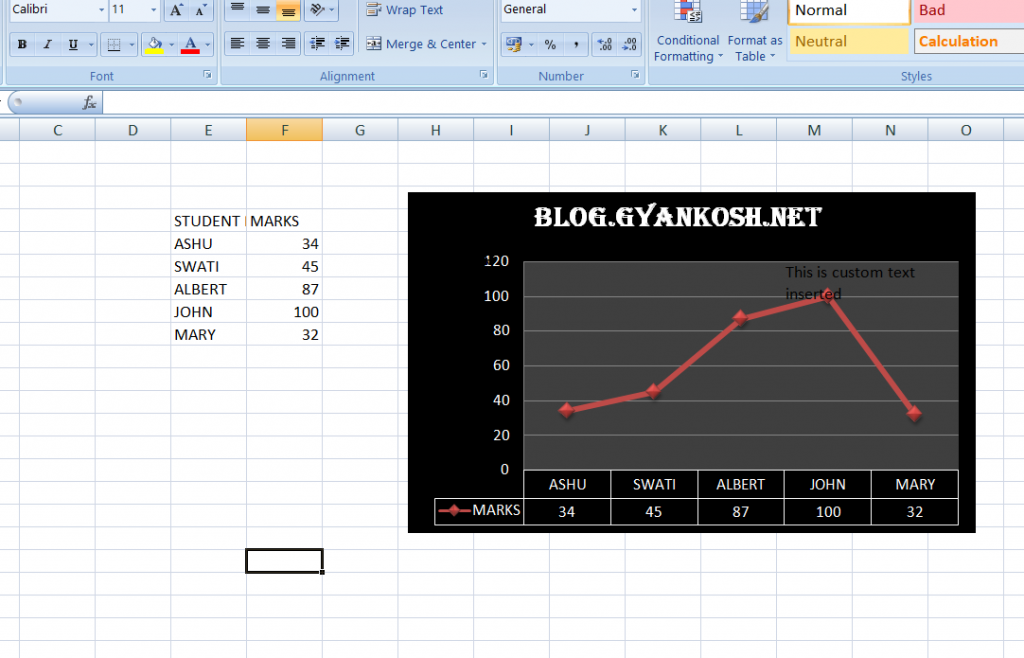Open the Fill Color dropdown arrow

coord(171,44)
